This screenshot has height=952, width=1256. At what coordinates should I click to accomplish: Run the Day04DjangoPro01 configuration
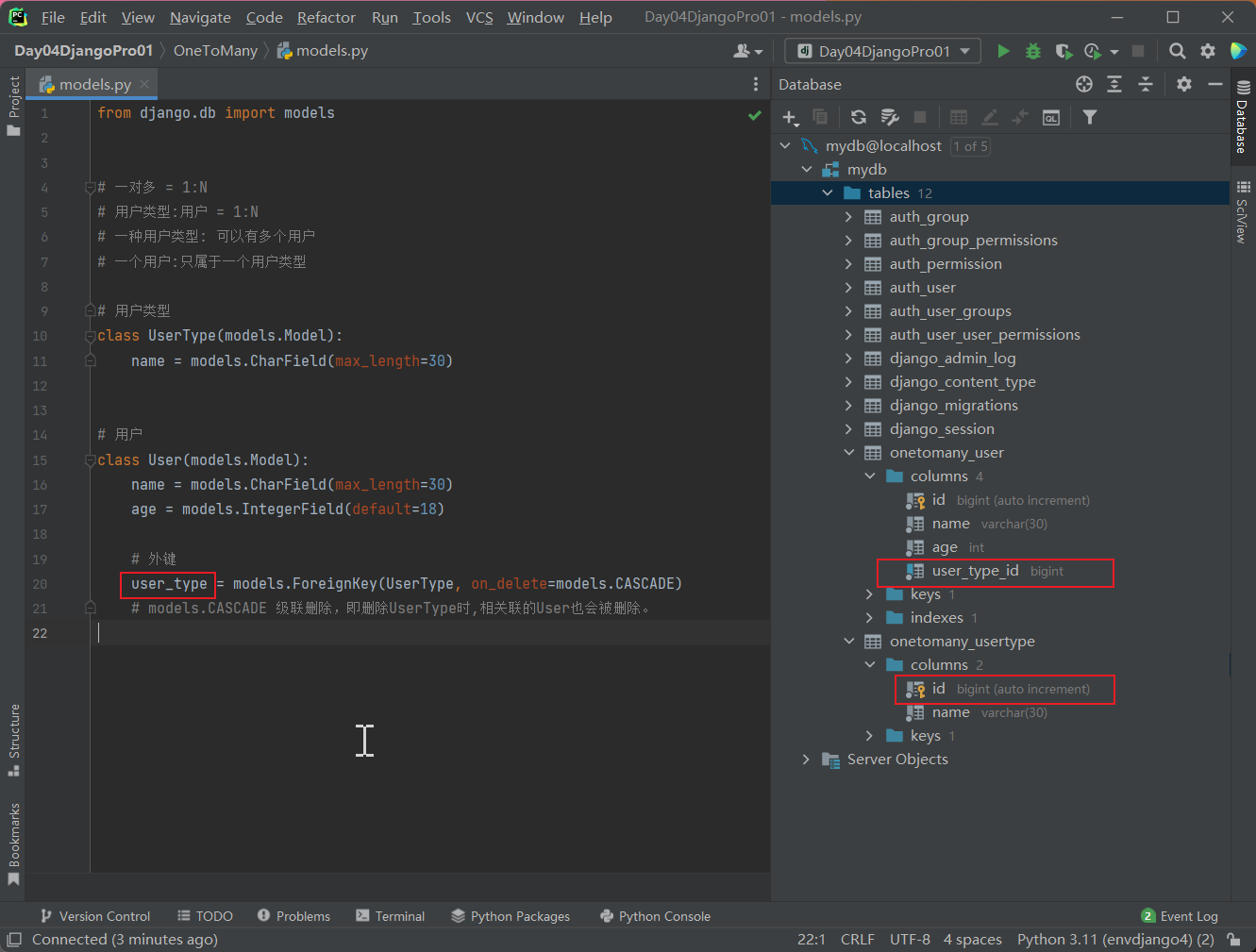coord(1003,51)
